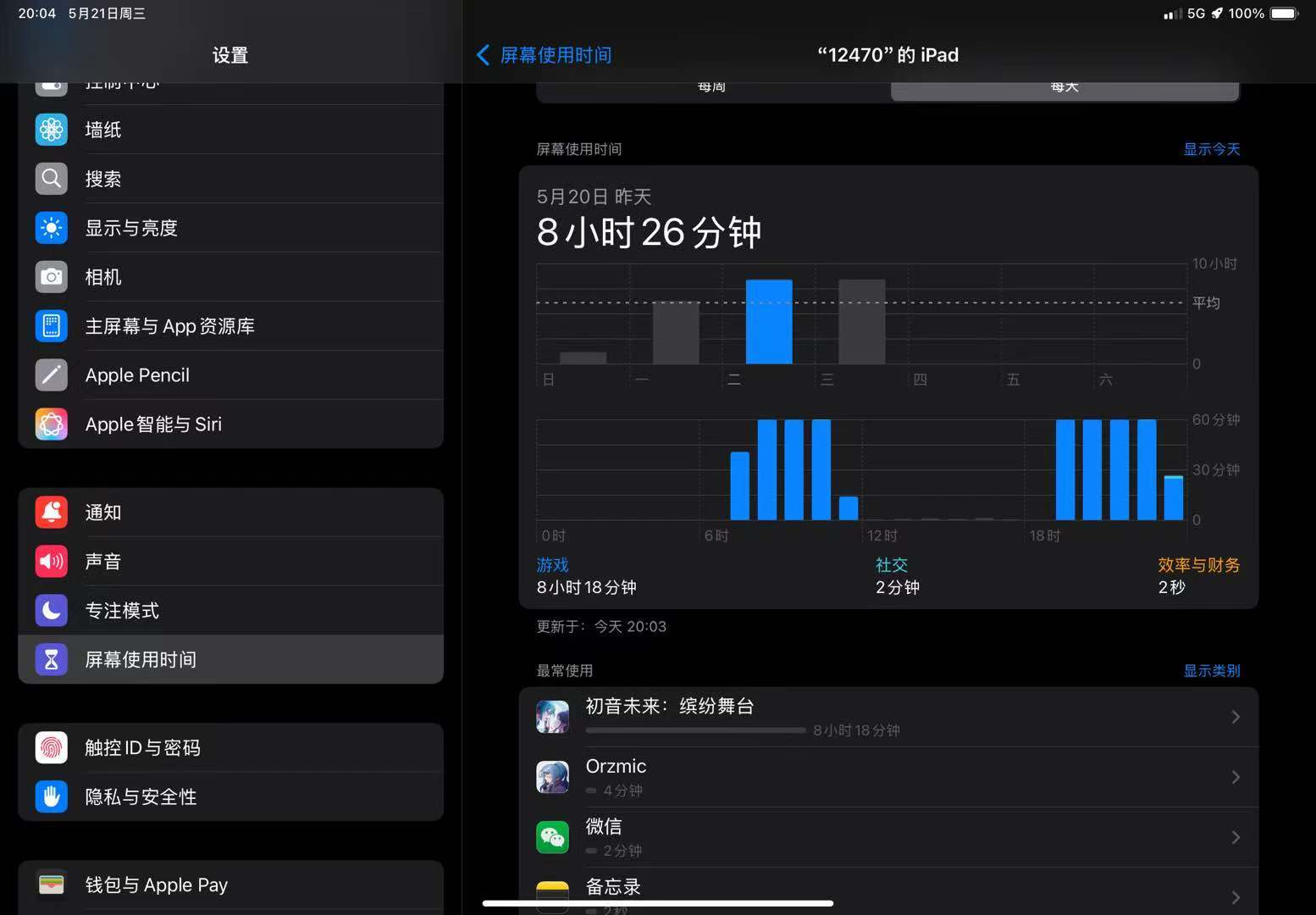Viewport: 1316px width, 915px height.
Task: Open Apple Pencil settings row text
Action: [137, 375]
